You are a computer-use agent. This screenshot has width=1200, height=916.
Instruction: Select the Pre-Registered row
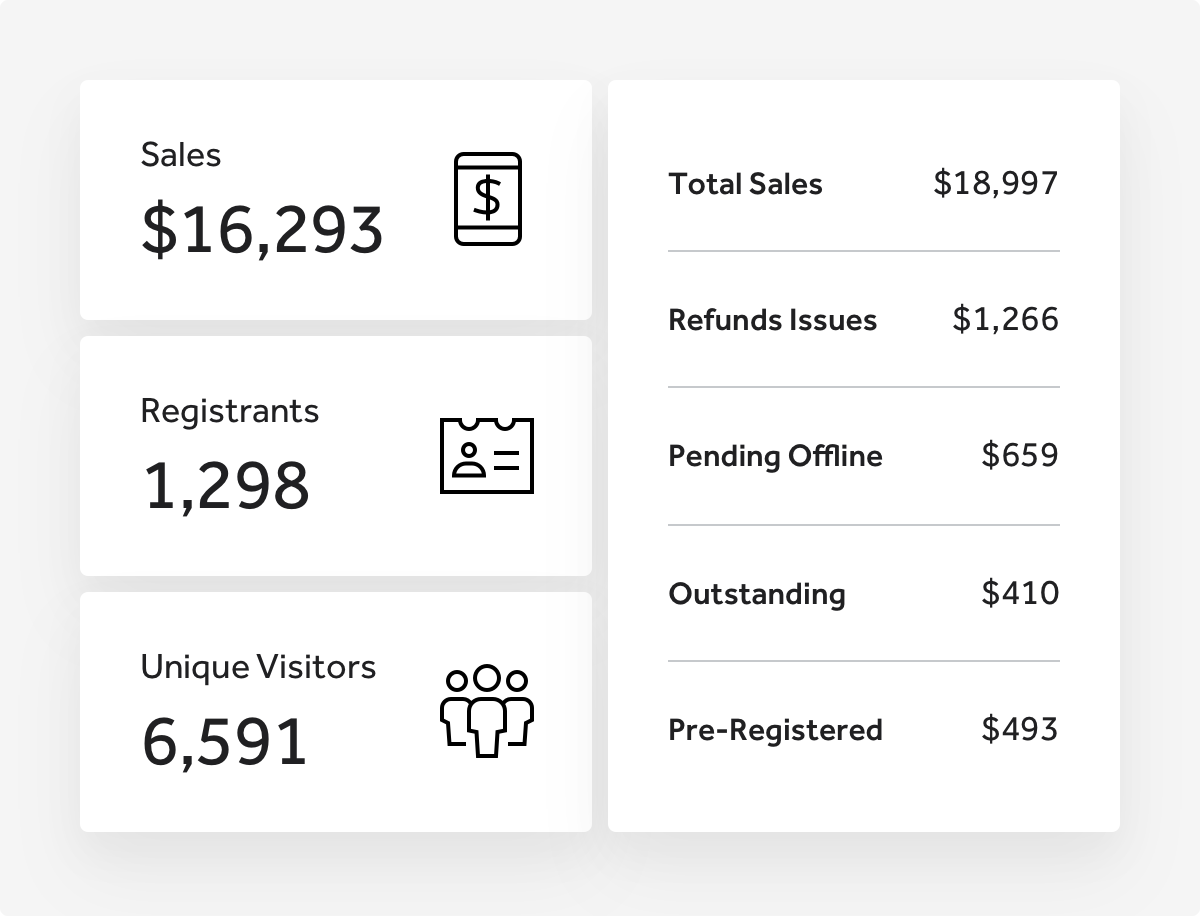pos(863,730)
